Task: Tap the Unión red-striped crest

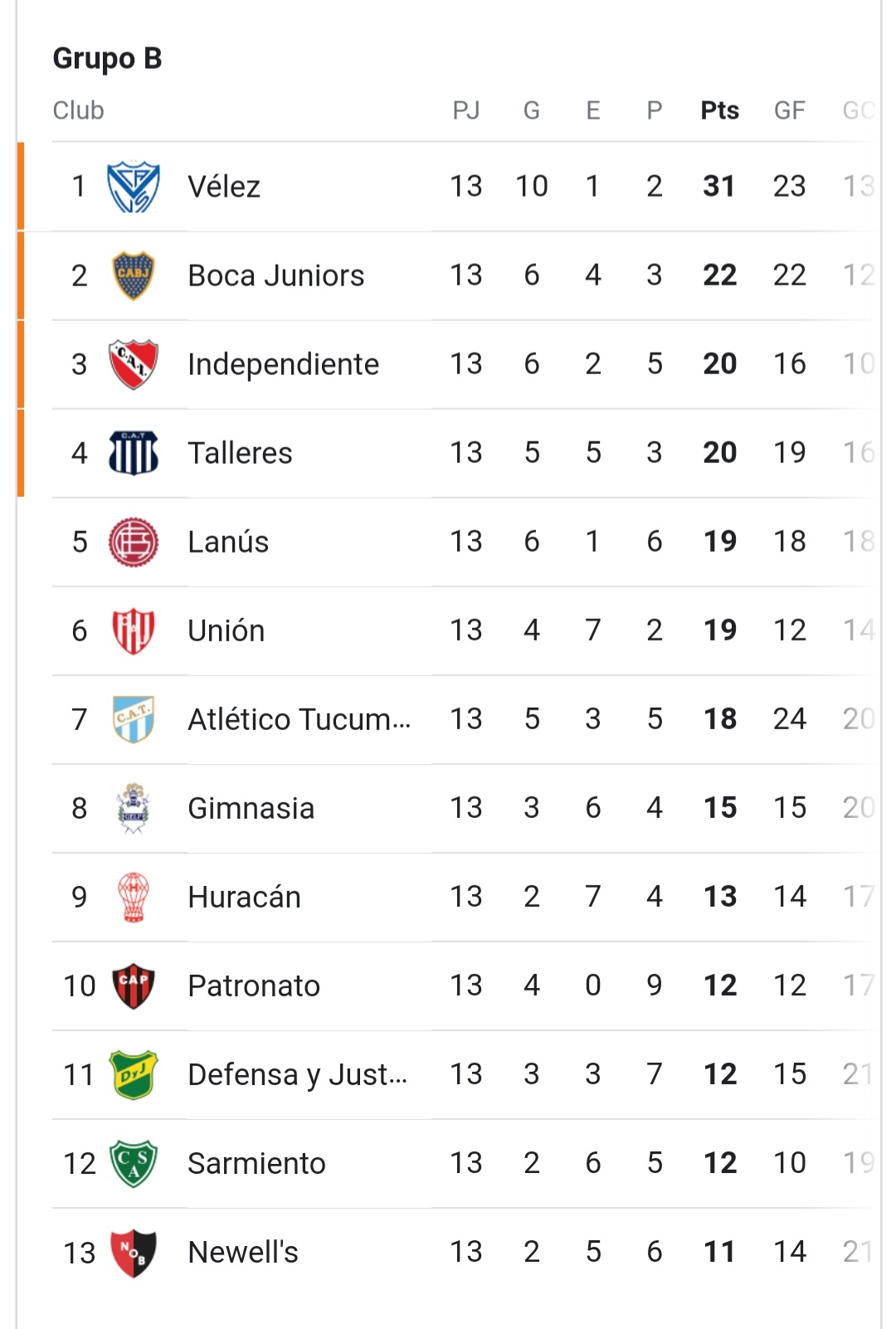Action: click(x=134, y=630)
